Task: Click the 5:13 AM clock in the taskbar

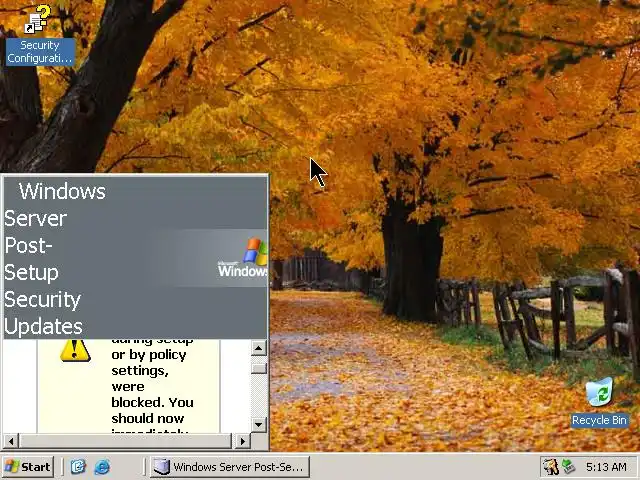Action: point(606,467)
